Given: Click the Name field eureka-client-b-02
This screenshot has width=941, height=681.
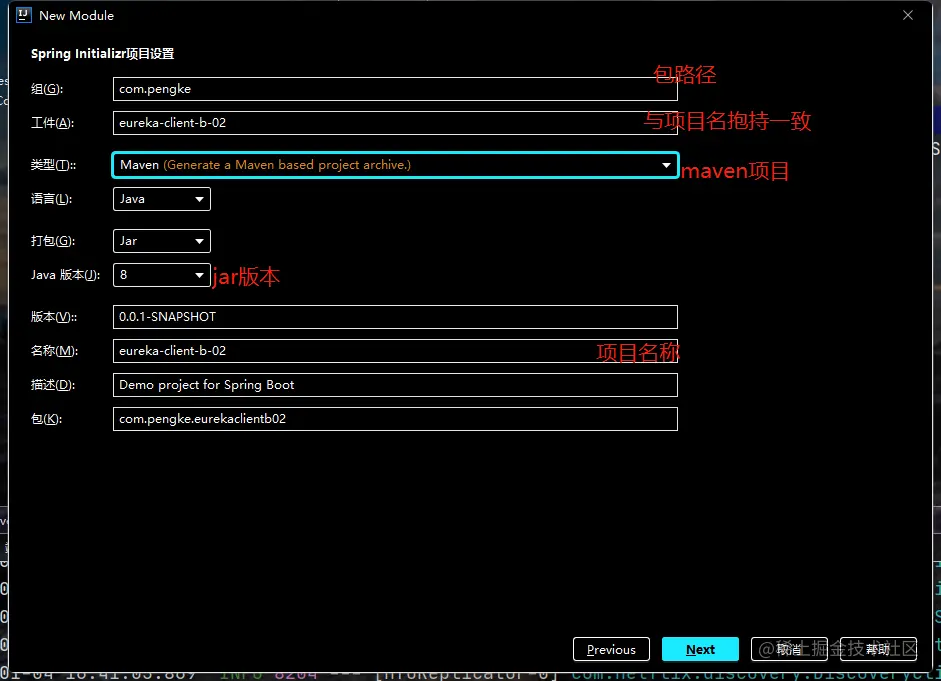Looking at the screenshot, I should point(395,351).
